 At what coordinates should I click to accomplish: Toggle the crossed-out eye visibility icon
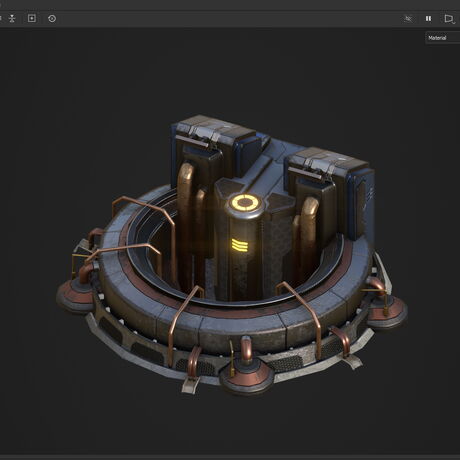coord(408,19)
